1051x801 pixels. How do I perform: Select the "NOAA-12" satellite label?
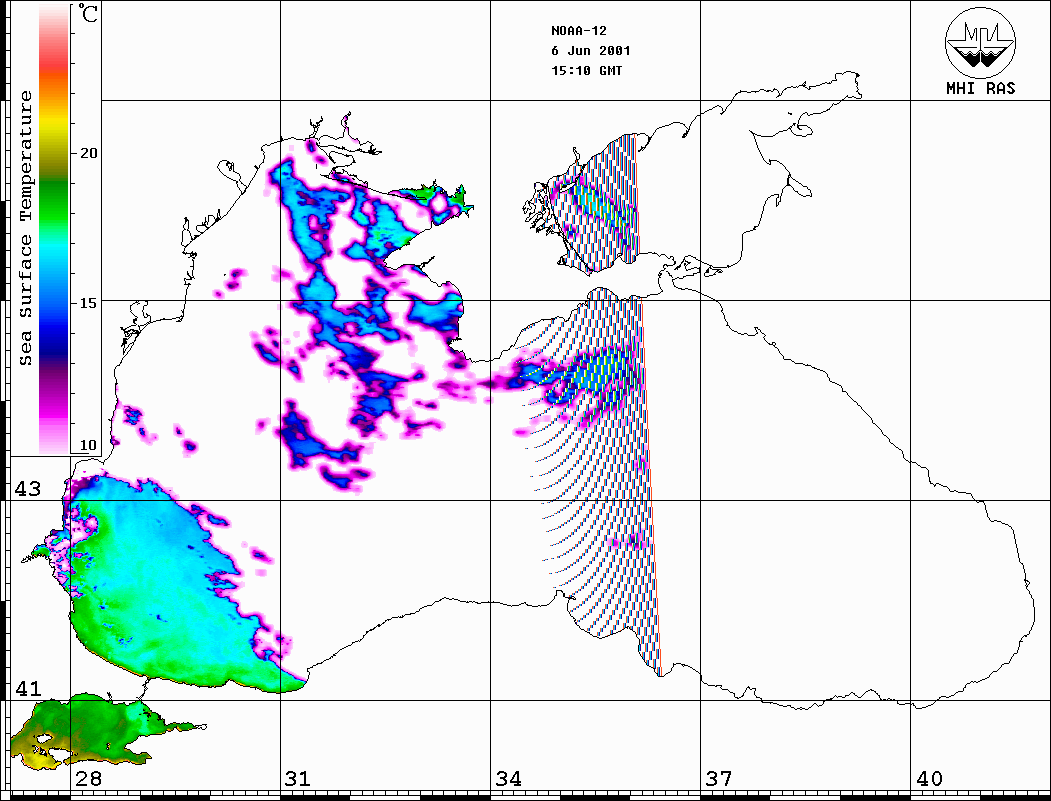tap(578, 31)
